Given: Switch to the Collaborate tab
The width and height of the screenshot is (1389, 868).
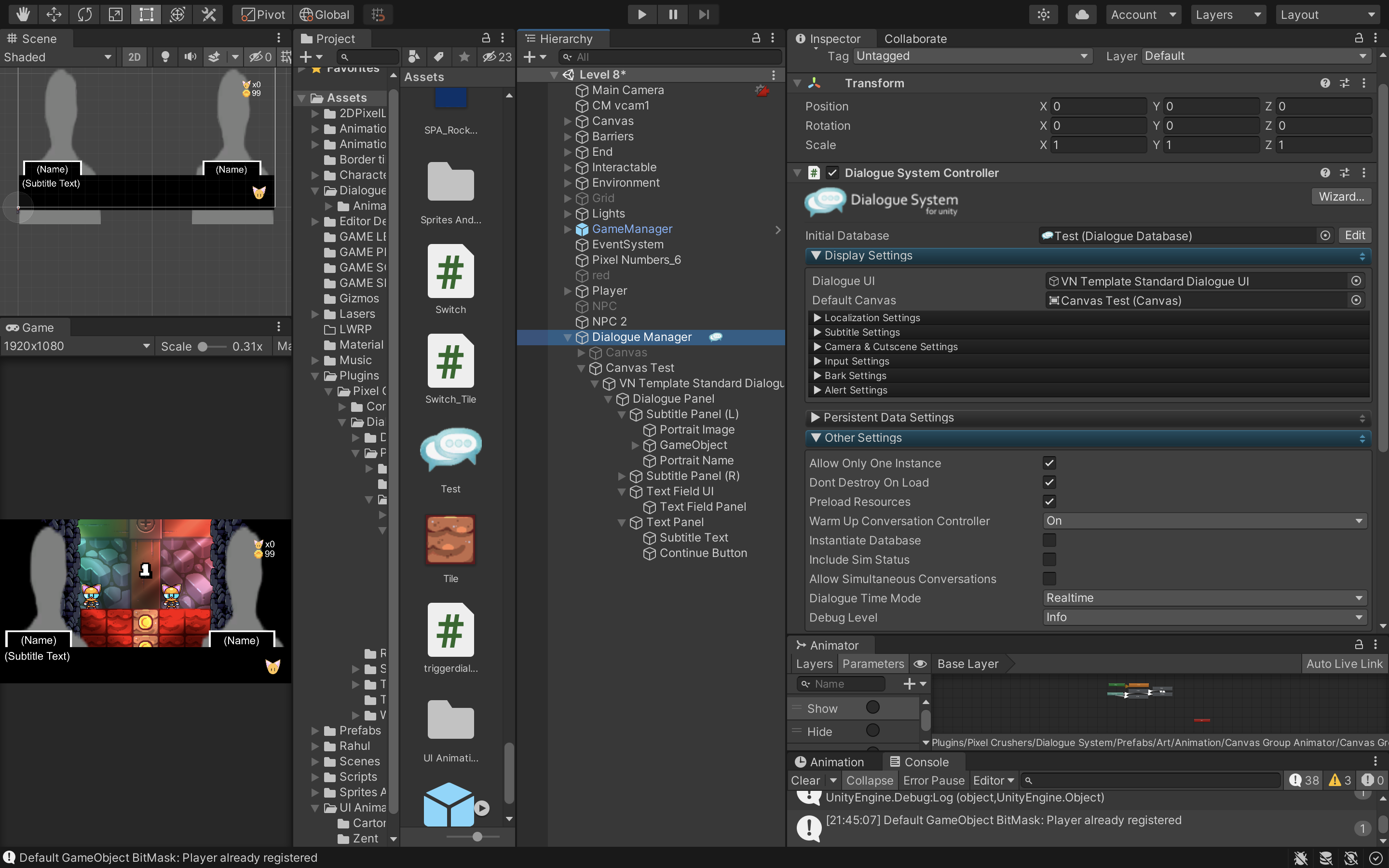Looking at the screenshot, I should pyautogui.click(x=915, y=39).
